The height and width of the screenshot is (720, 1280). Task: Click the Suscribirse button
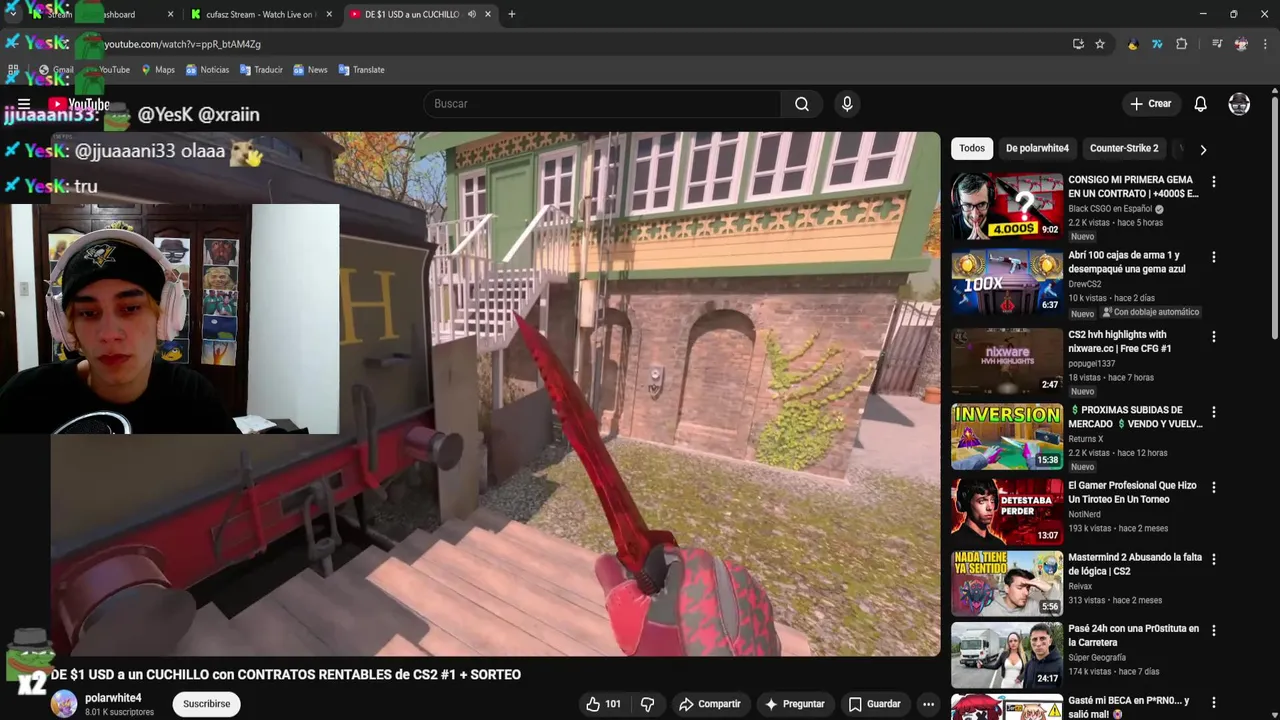coord(206,704)
